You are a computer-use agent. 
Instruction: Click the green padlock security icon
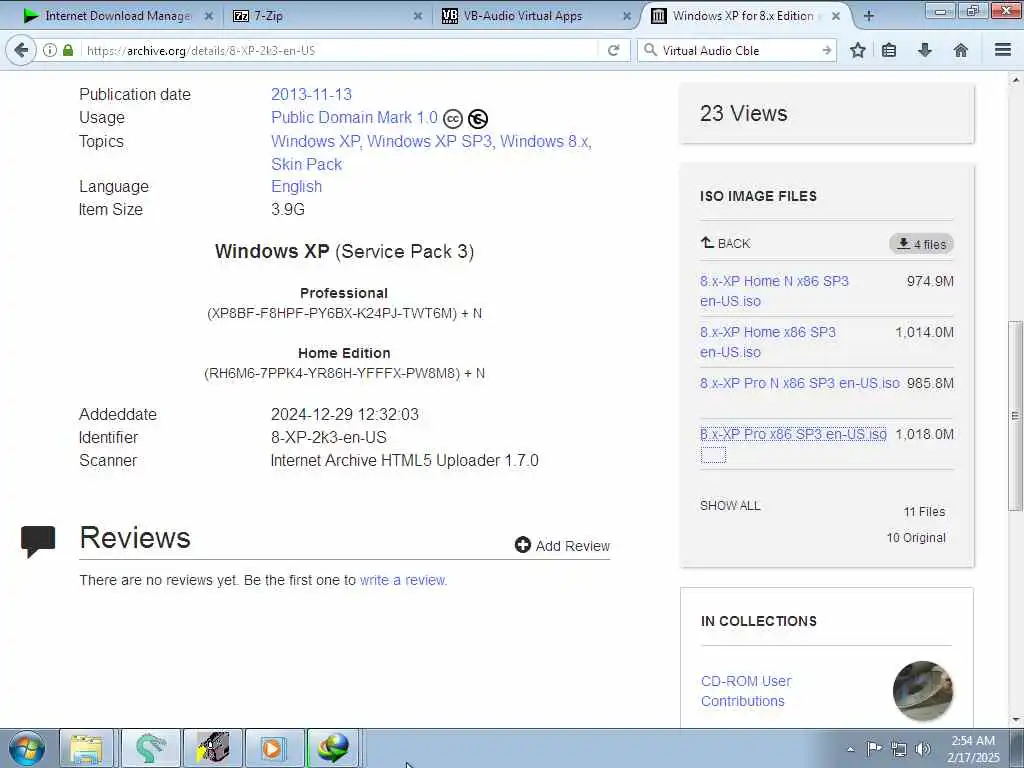click(x=68, y=50)
